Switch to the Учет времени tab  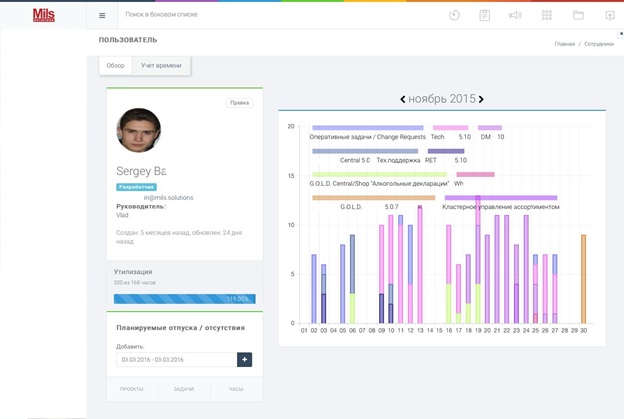coord(161,66)
